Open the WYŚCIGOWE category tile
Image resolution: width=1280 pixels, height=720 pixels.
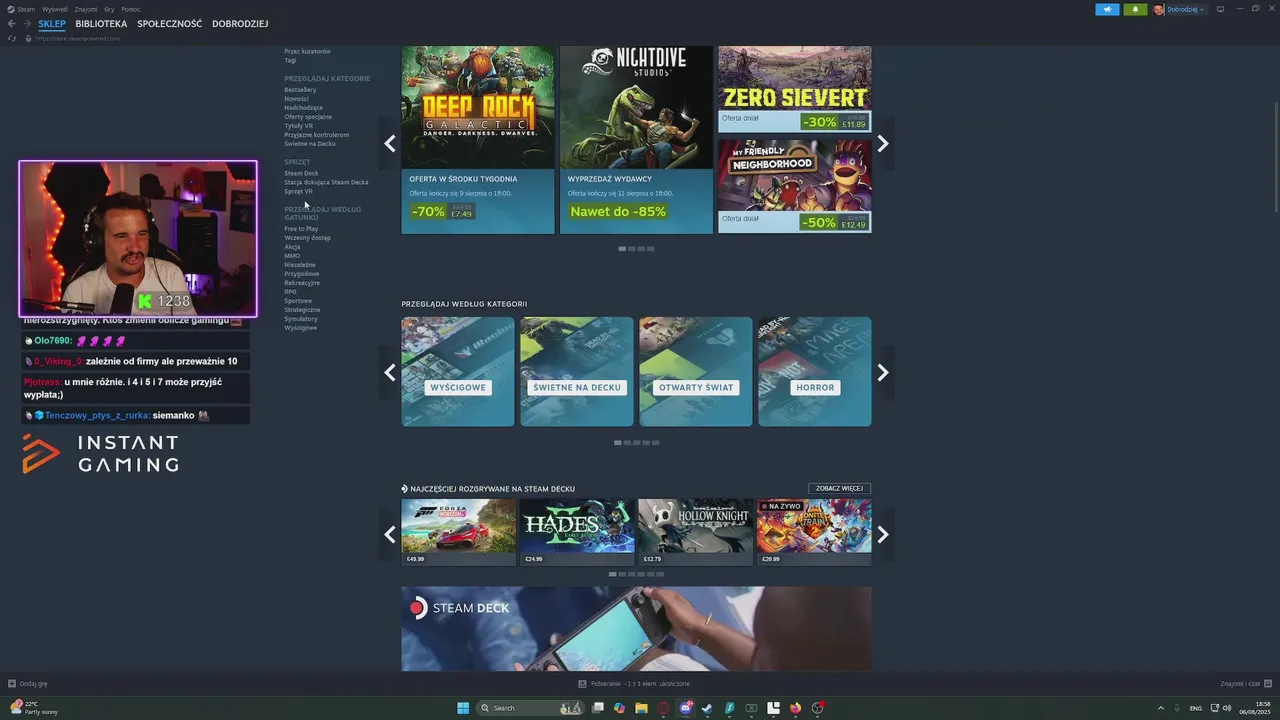458,372
